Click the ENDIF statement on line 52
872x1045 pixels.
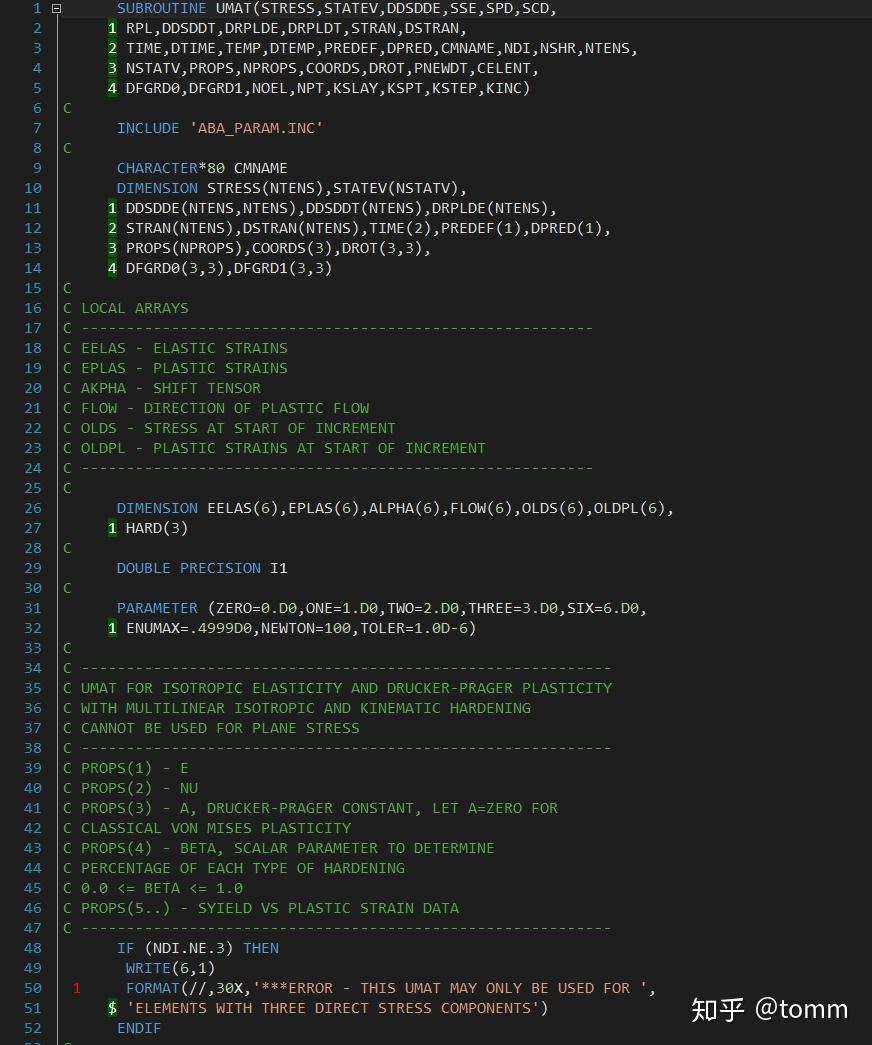(x=139, y=1027)
